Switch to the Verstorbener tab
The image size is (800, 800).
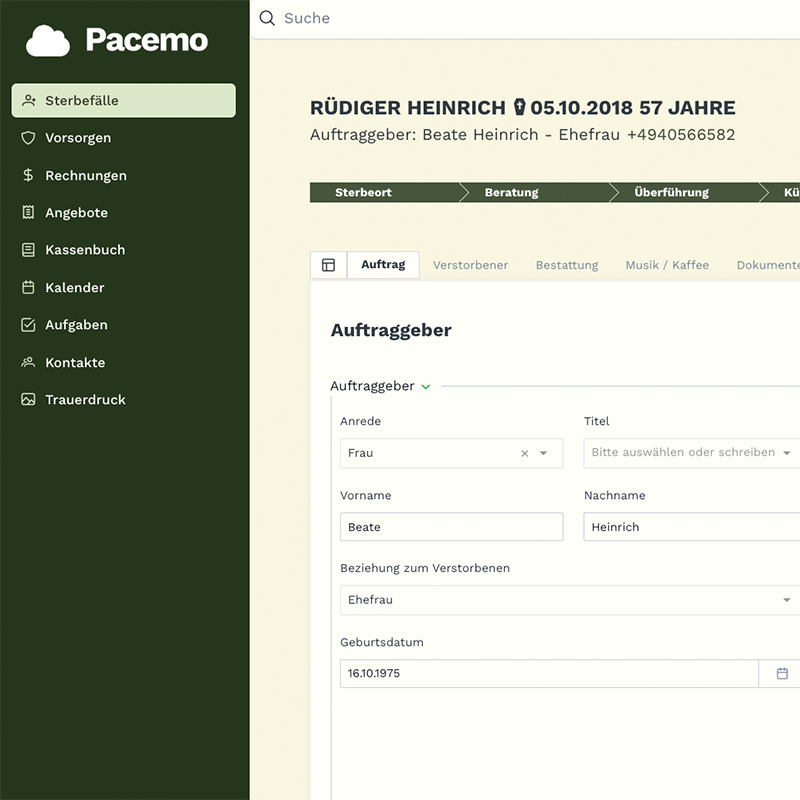(x=470, y=265)
